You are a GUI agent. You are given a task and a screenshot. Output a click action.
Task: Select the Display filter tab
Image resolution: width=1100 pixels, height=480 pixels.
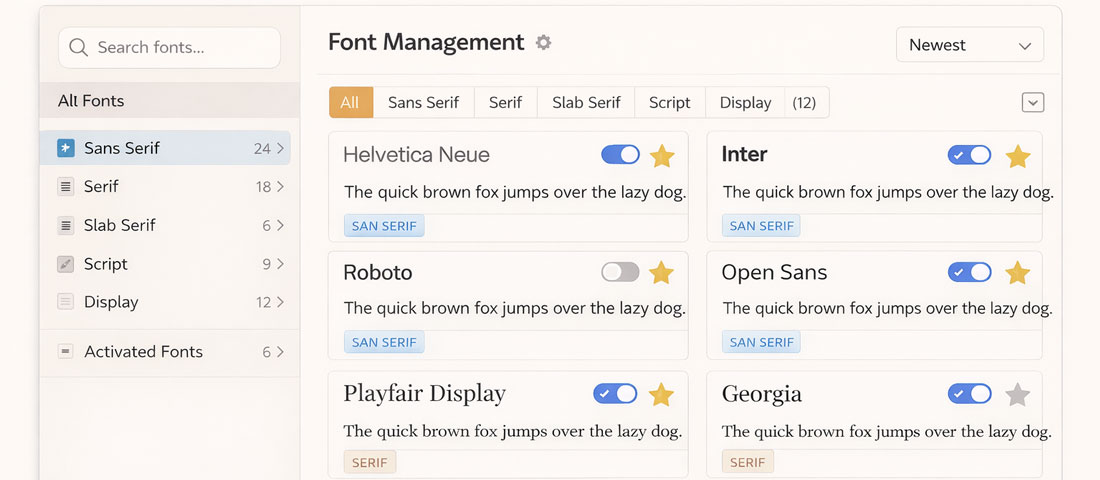point(746,102)
